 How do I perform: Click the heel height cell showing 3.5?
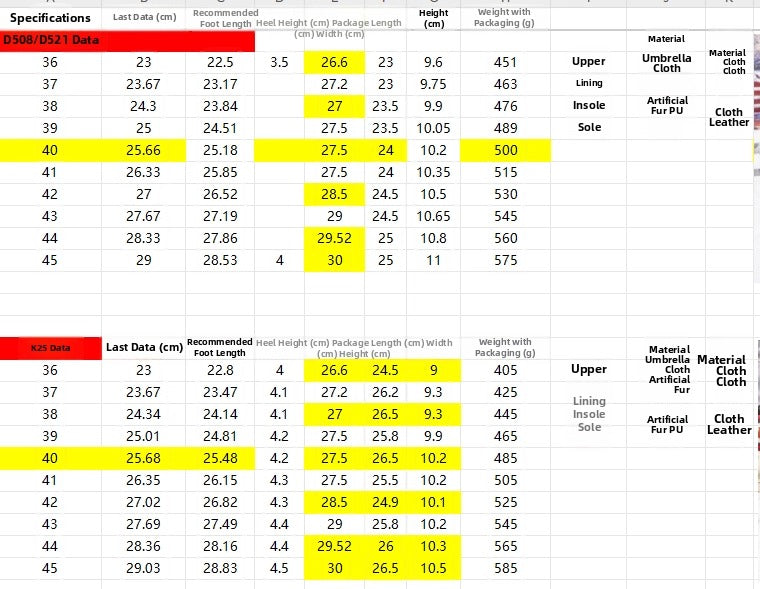279,62
